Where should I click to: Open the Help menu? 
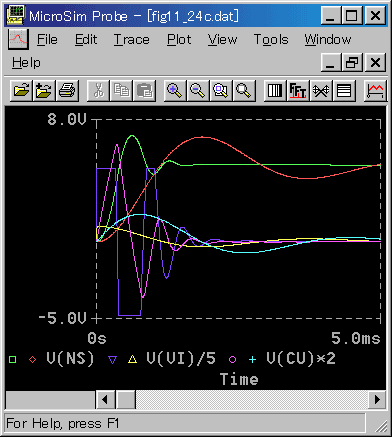(x=26, y=63)
